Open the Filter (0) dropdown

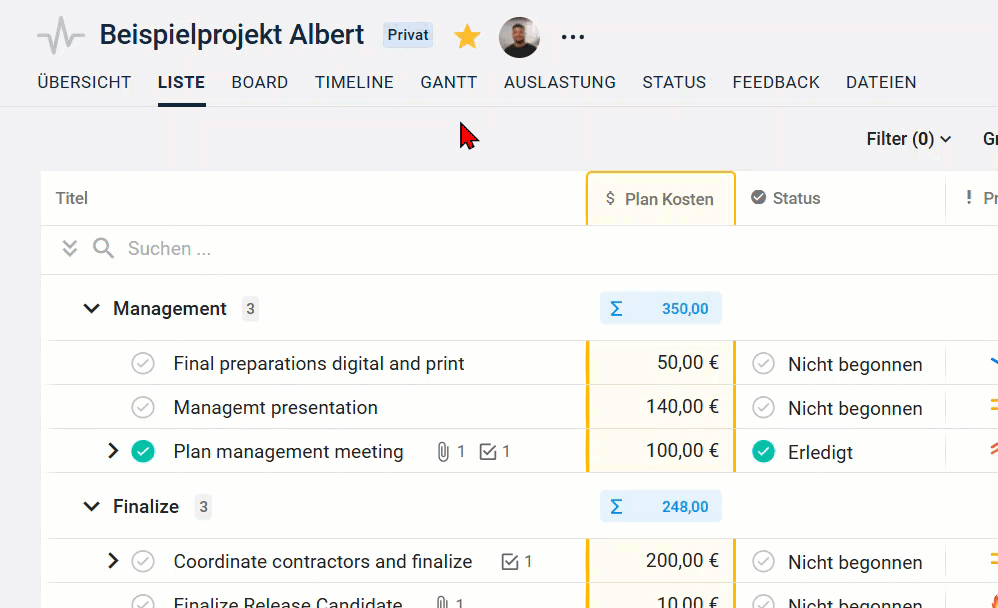(908, 139)
